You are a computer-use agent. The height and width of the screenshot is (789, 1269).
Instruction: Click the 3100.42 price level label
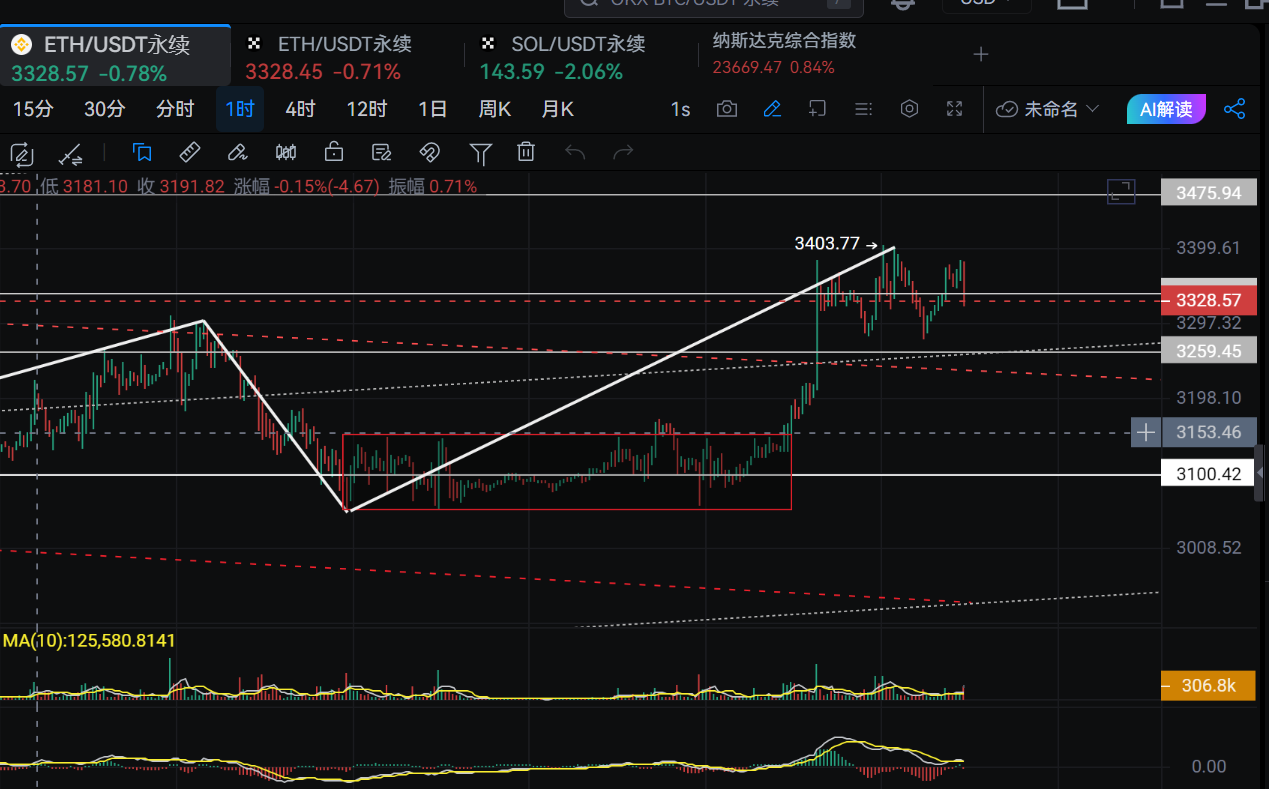coord(1208,473)
